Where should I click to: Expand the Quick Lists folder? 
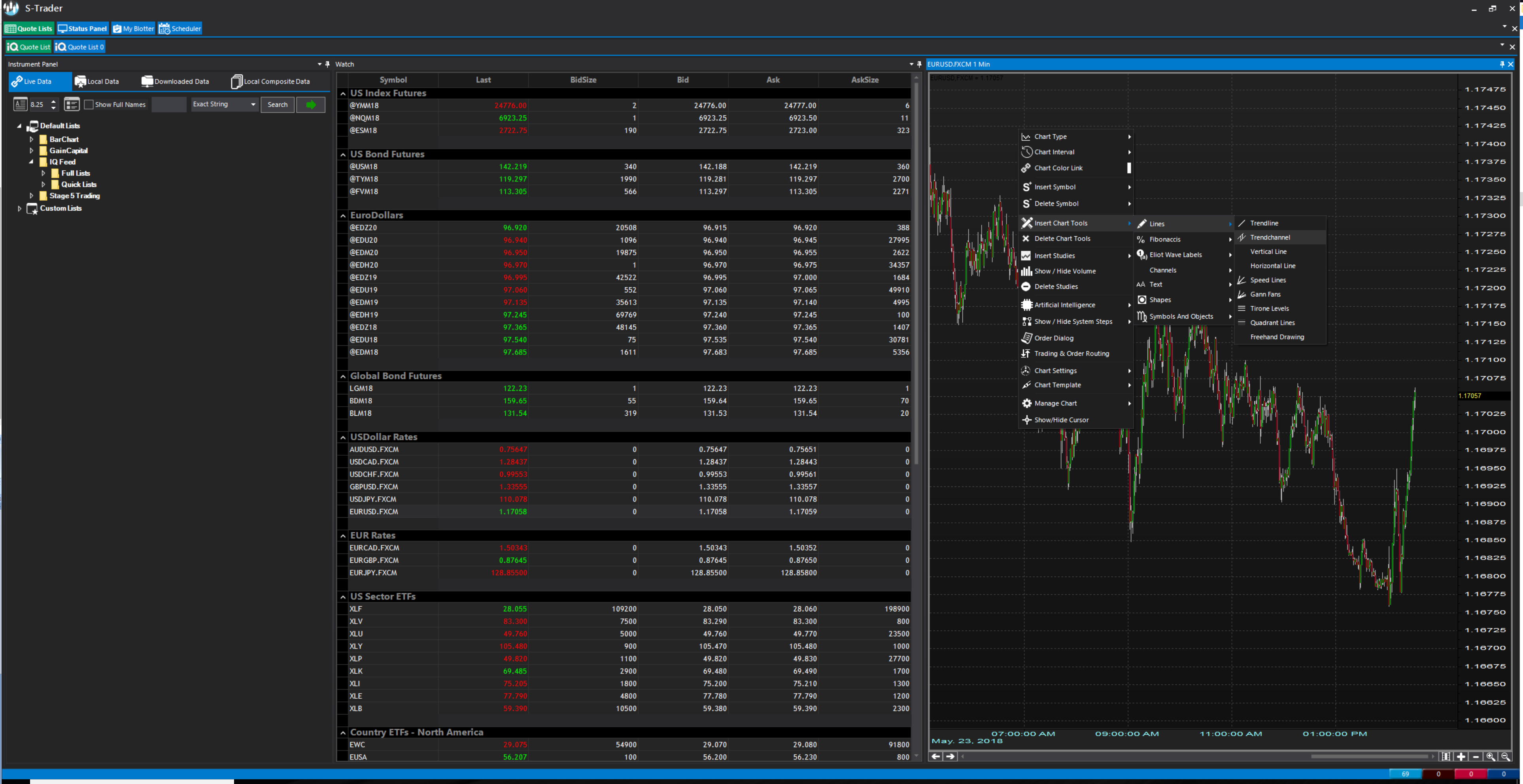coord(43,184)
